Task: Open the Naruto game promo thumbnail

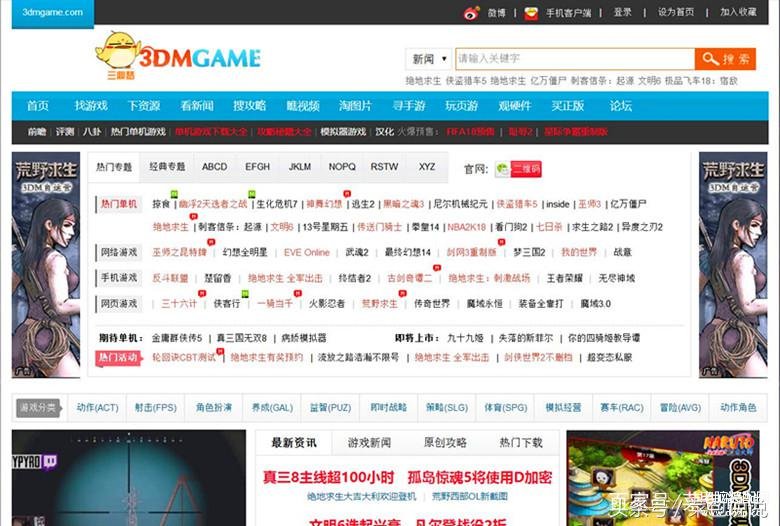Action: point(663,478)
